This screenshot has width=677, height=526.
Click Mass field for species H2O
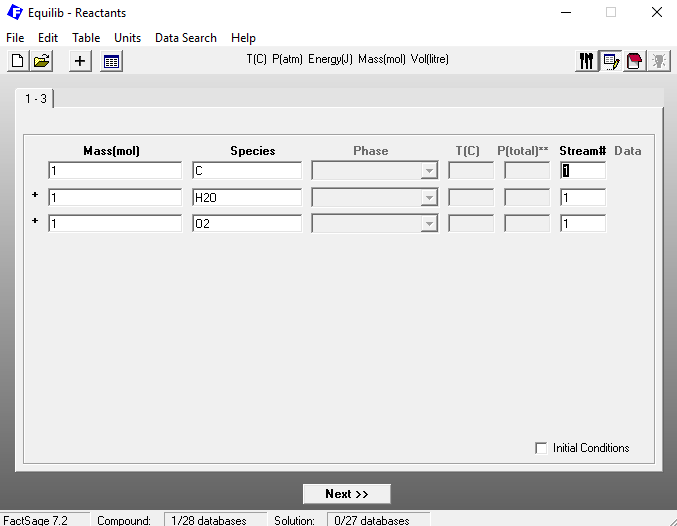pos(115,197)
